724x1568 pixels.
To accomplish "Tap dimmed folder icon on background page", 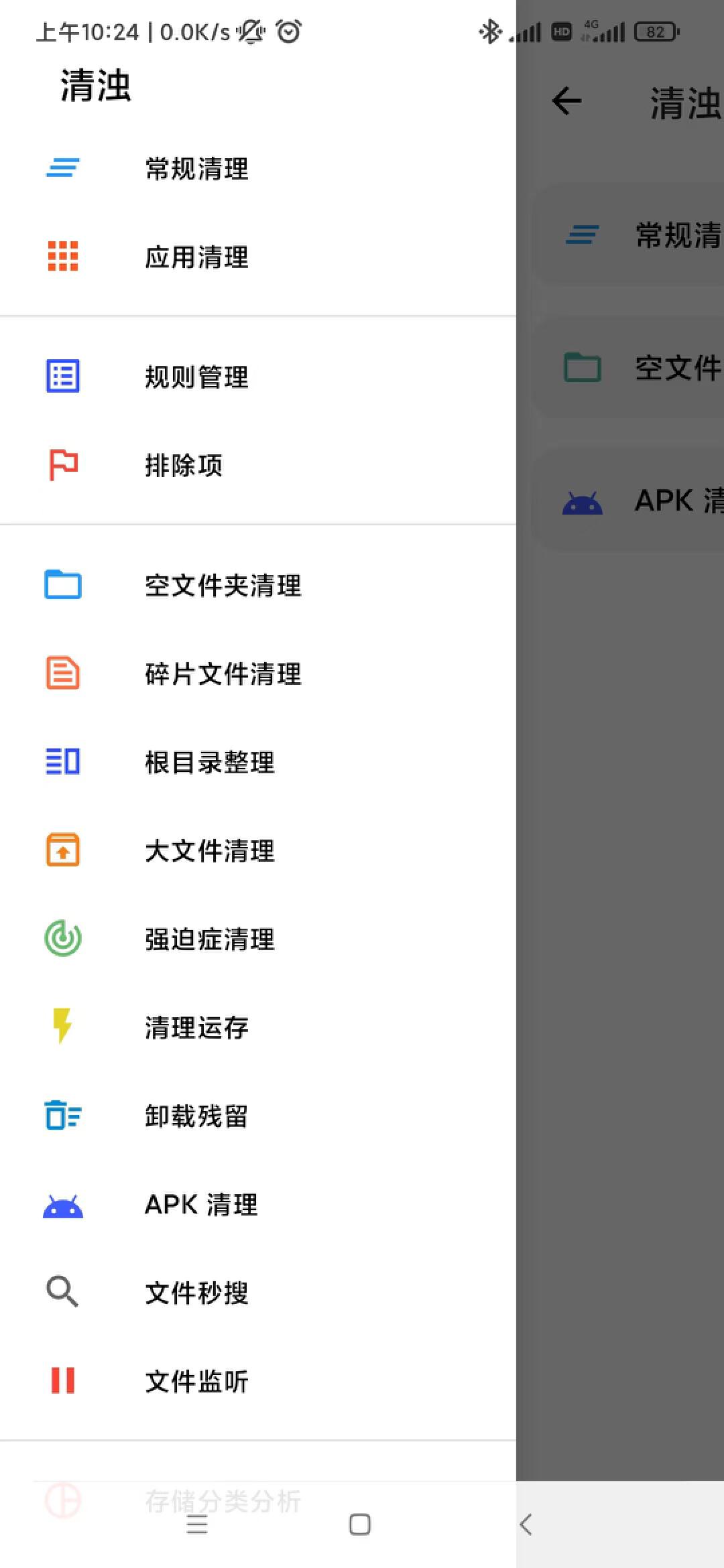I will 582,367.
